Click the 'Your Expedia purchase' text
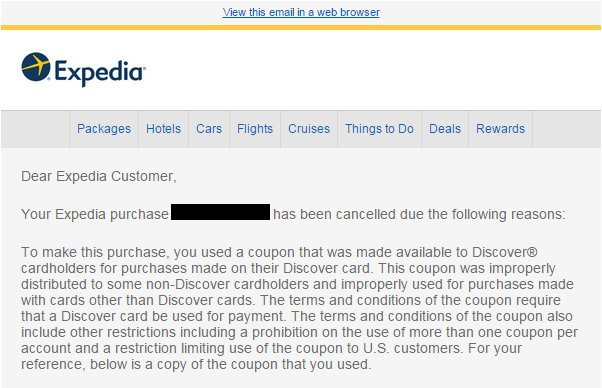 point(95,214)
